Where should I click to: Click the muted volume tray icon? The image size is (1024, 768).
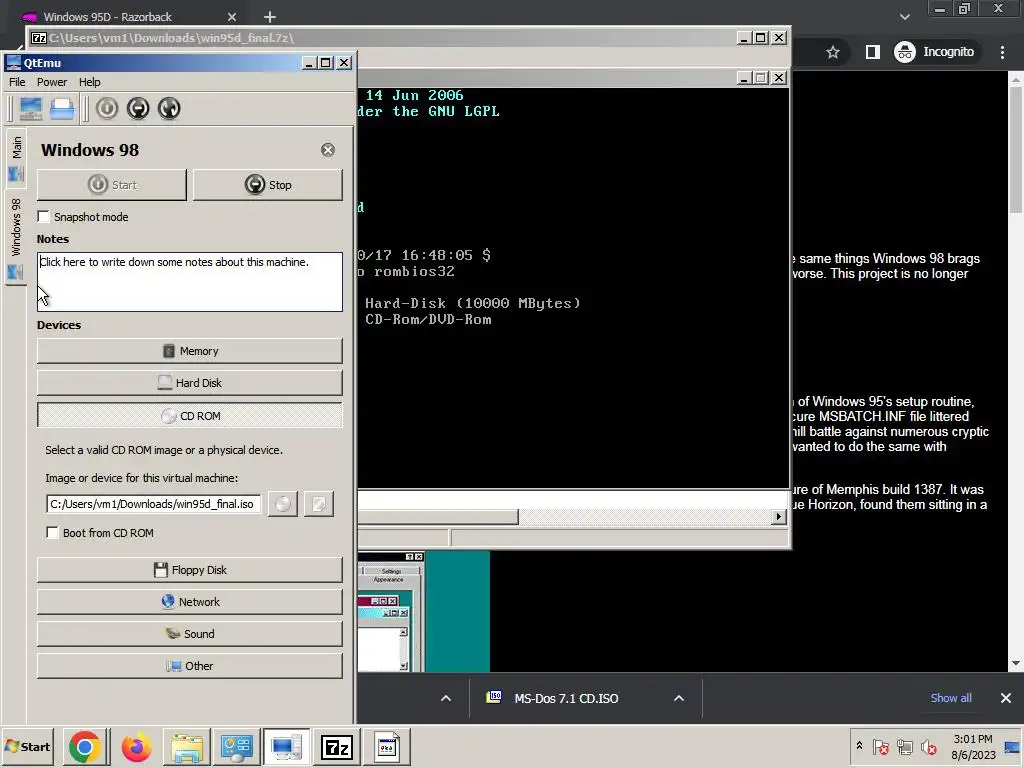(928, 746)
